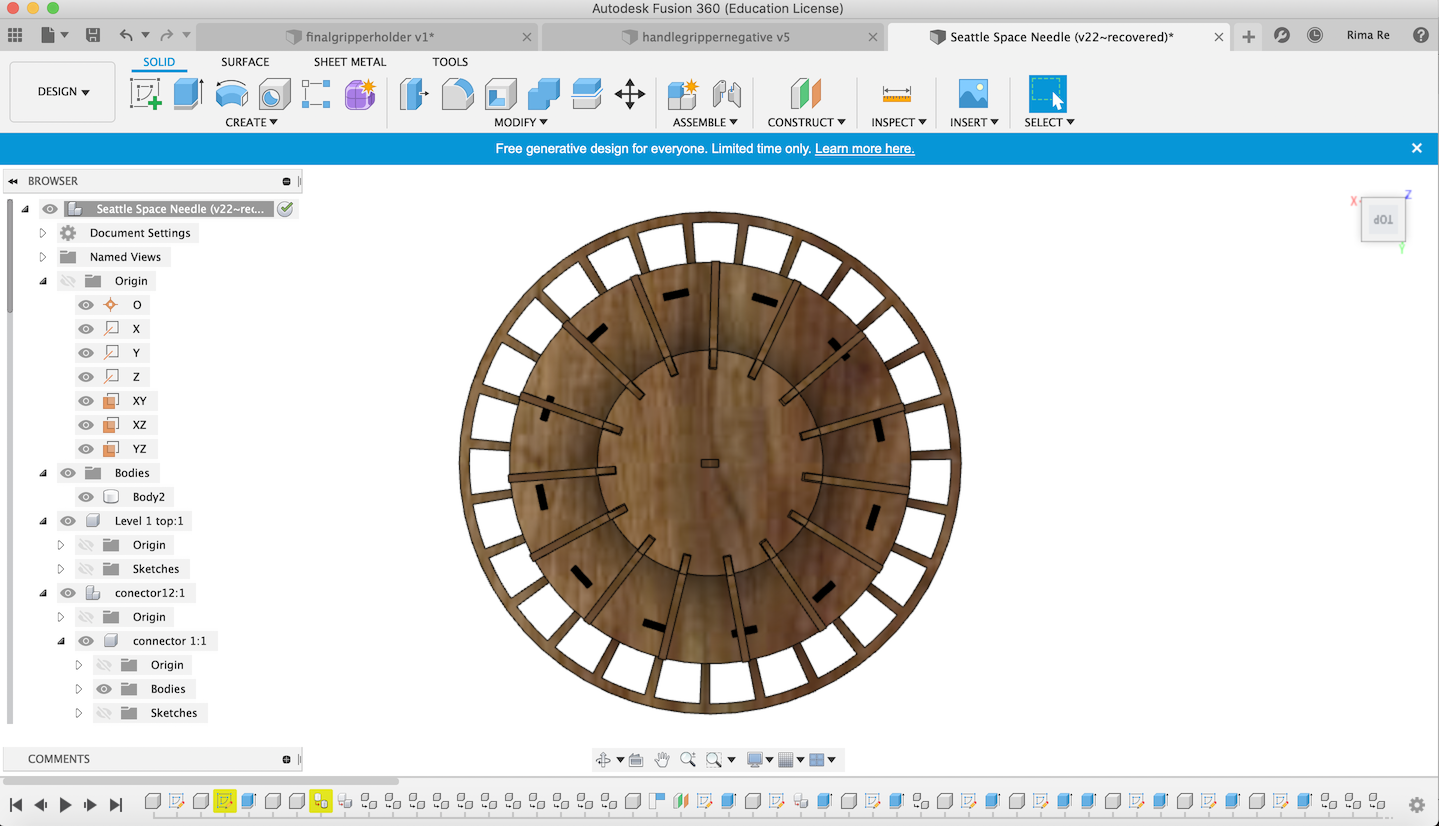Switch to the finalgripperholder v1 document tab
This screenshot has width=1439, height=826.
pyautogui.click(x=368, y=37)
